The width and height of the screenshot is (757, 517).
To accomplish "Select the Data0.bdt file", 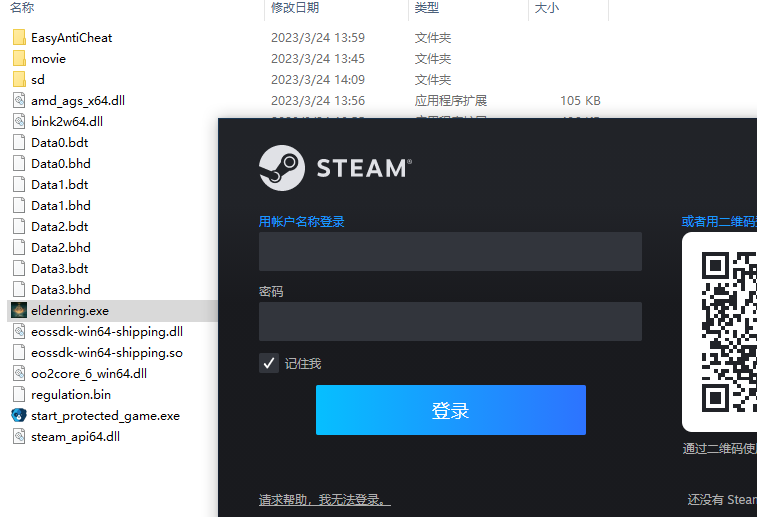I will click(x=60, y=143).
